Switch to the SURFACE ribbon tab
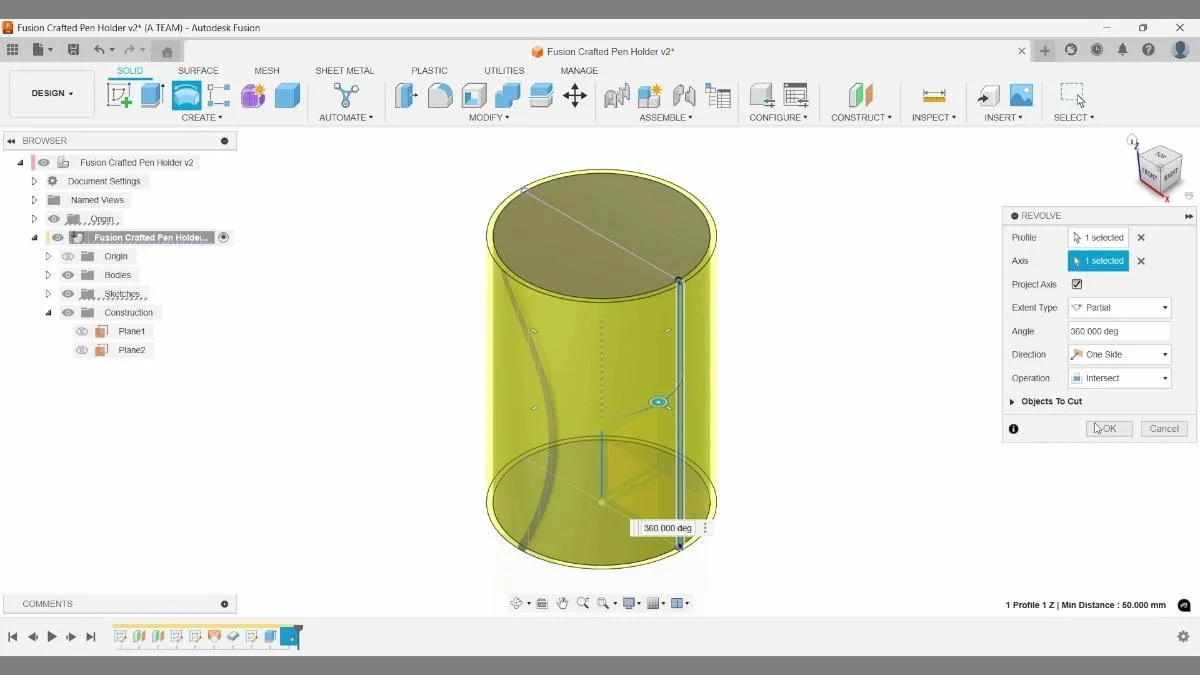The image size is (1200, 675). pos(198,70)
